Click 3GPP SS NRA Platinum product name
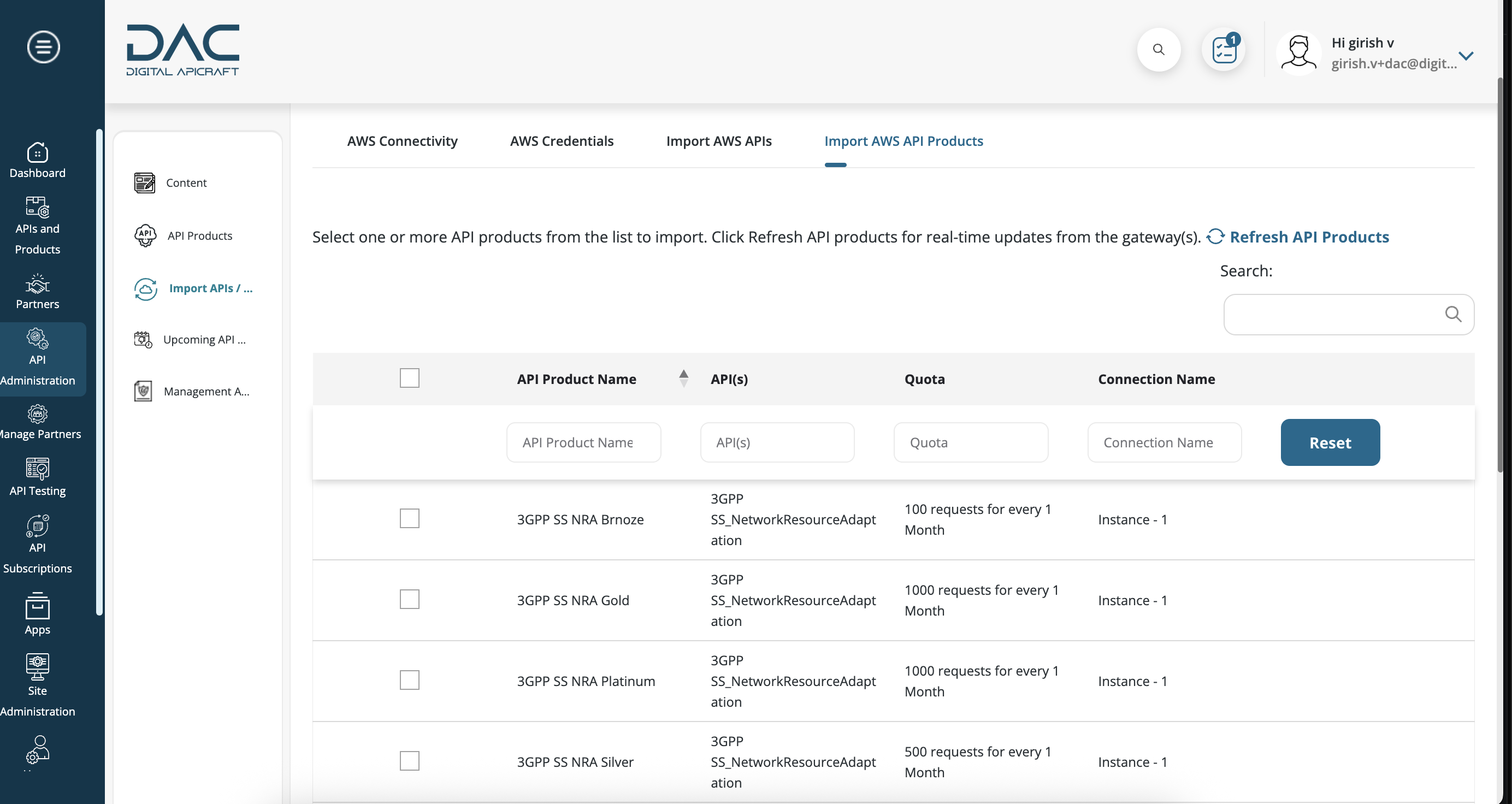The height and width of the screenshot is (804, 1512). pos(586,682)
